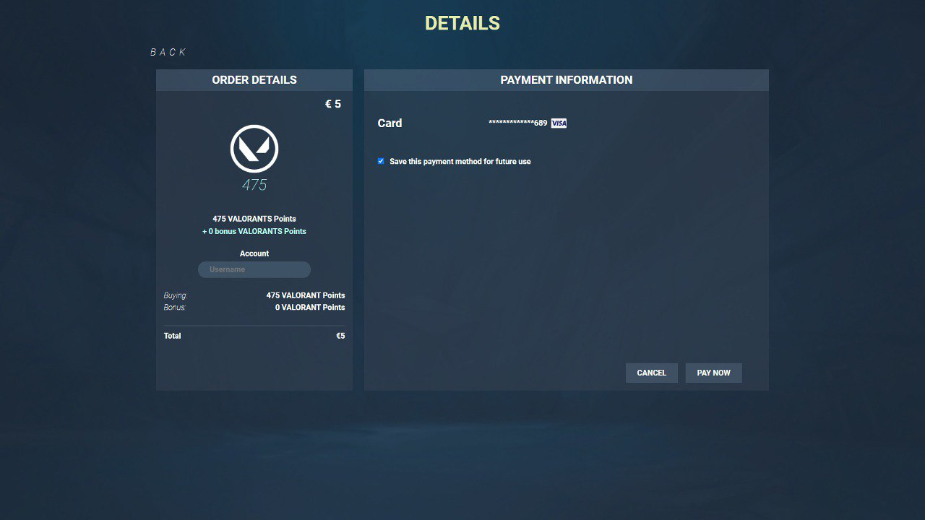Click 'Save this payment method for future use' label
This screenshot has height=520, width=925.
pyautogui.click(x=460, y=161)
